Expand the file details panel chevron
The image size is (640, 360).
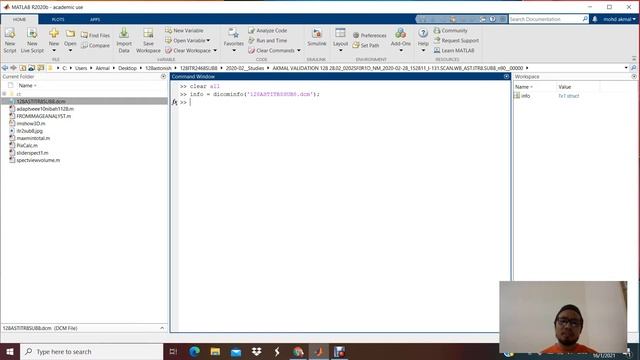point(162,328)
